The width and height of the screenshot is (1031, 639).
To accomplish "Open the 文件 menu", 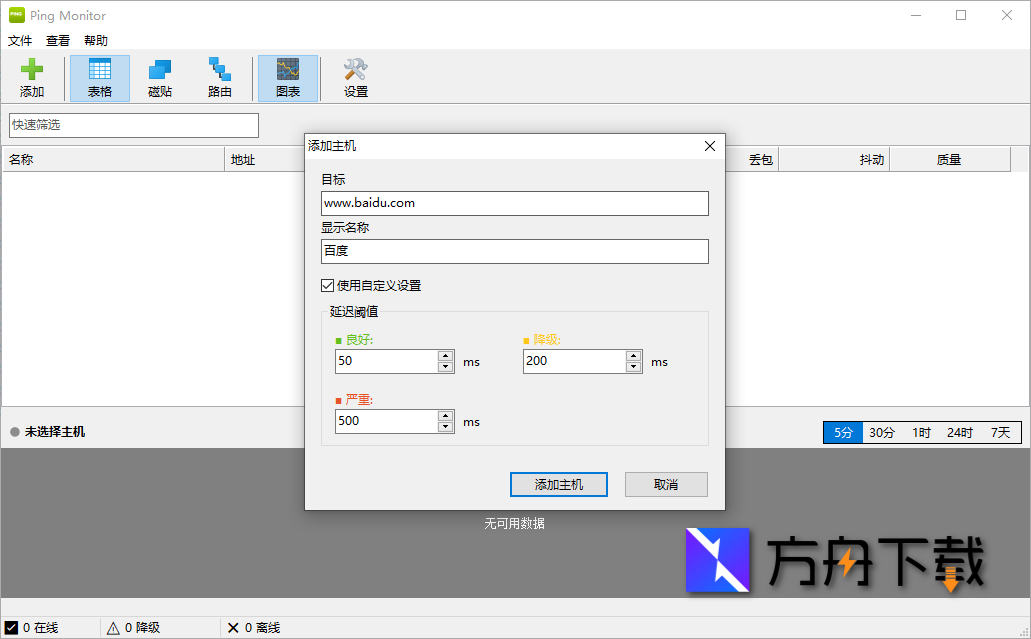I will click(x=20, y=40).
